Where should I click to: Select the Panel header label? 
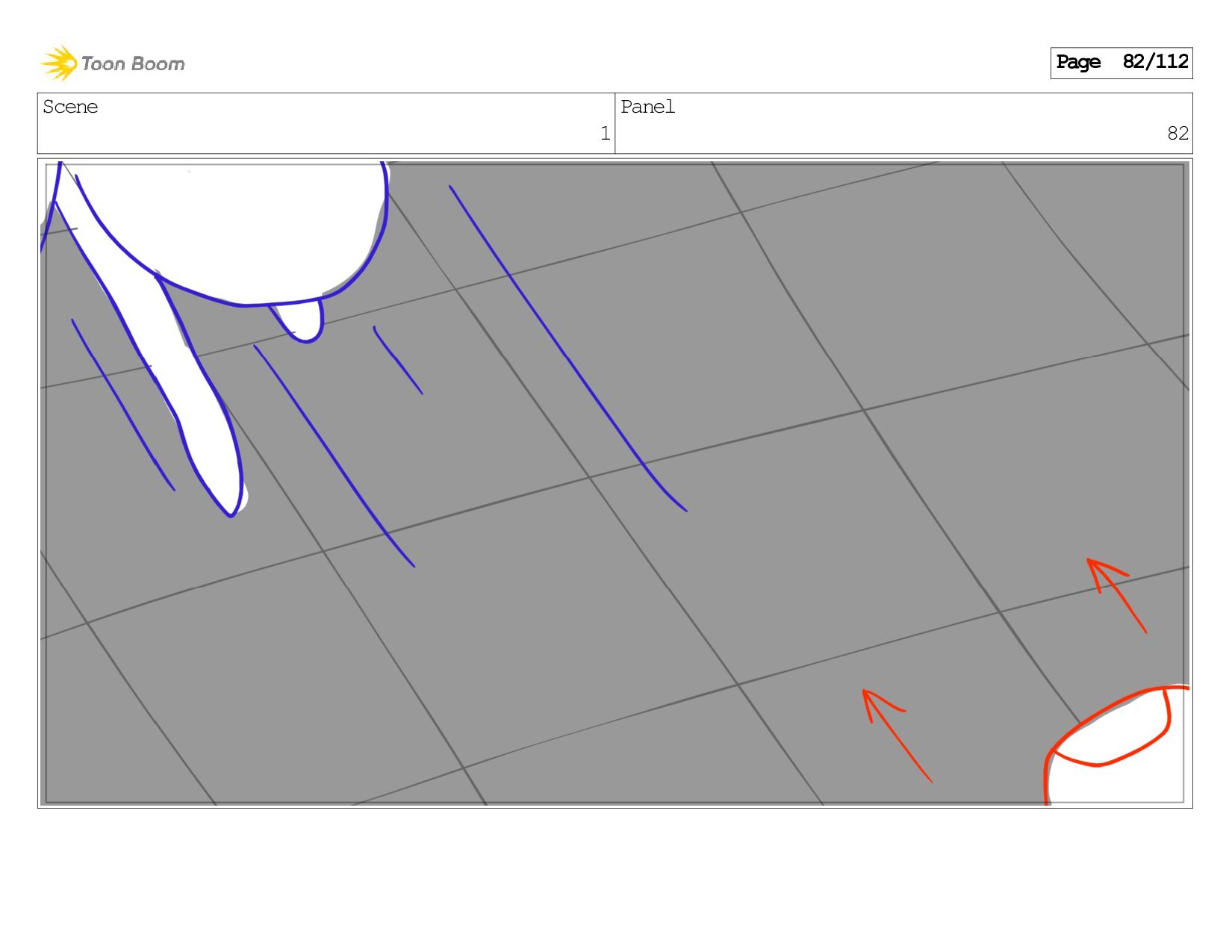pos(647,107)
